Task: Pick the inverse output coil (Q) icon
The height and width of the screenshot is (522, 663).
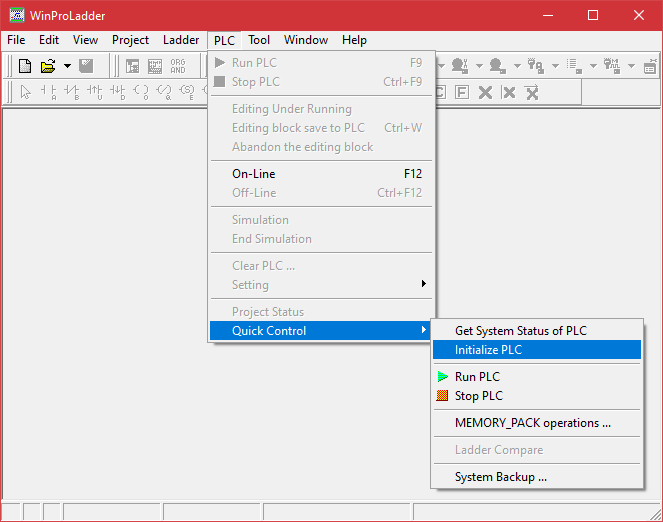Action: (164, 91)
